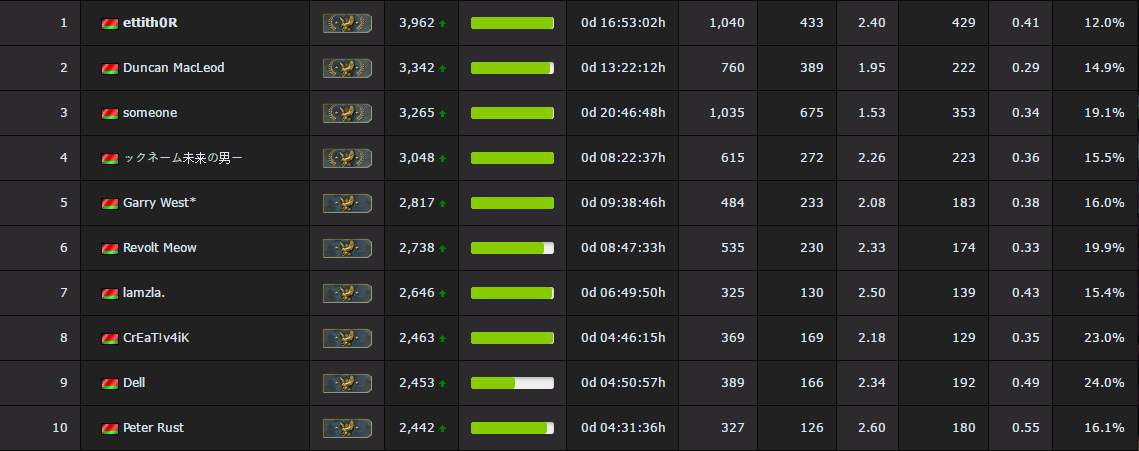Click the rank badge of Revolt Meow
The height and width of the screenshot is (451, 1139).
347,248
